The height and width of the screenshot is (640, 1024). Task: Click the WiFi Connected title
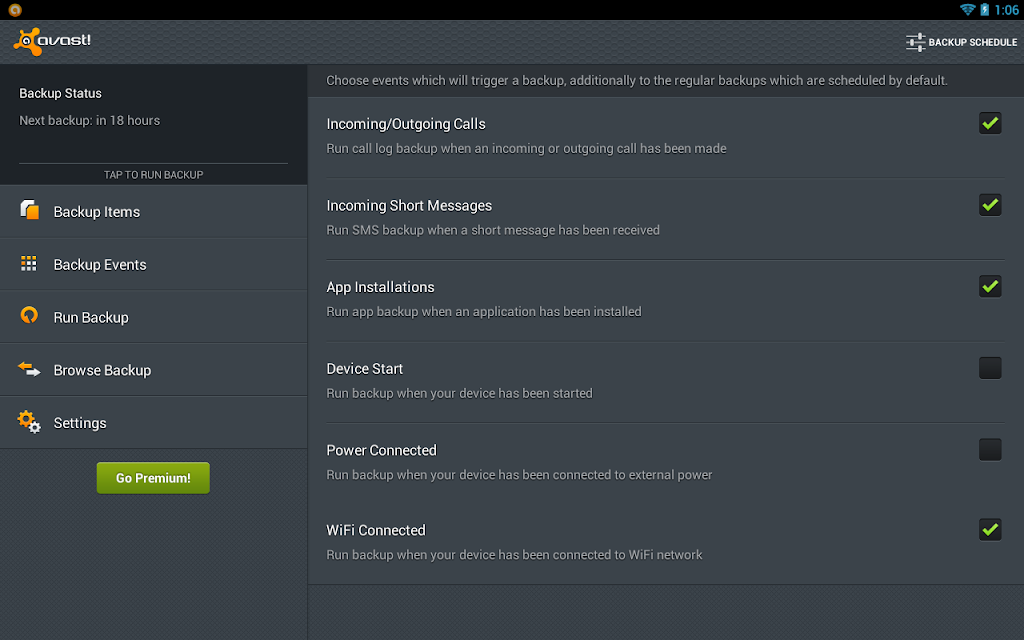coord(376,530)
